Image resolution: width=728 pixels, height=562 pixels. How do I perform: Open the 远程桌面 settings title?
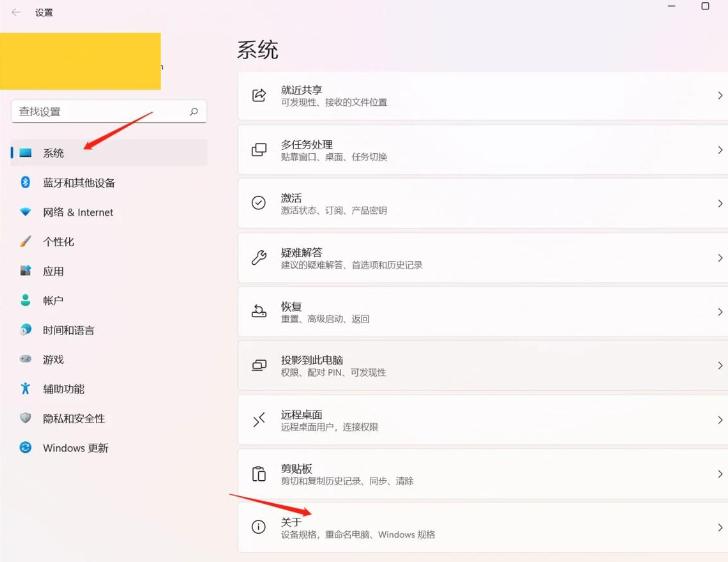[x=301, y=414]
